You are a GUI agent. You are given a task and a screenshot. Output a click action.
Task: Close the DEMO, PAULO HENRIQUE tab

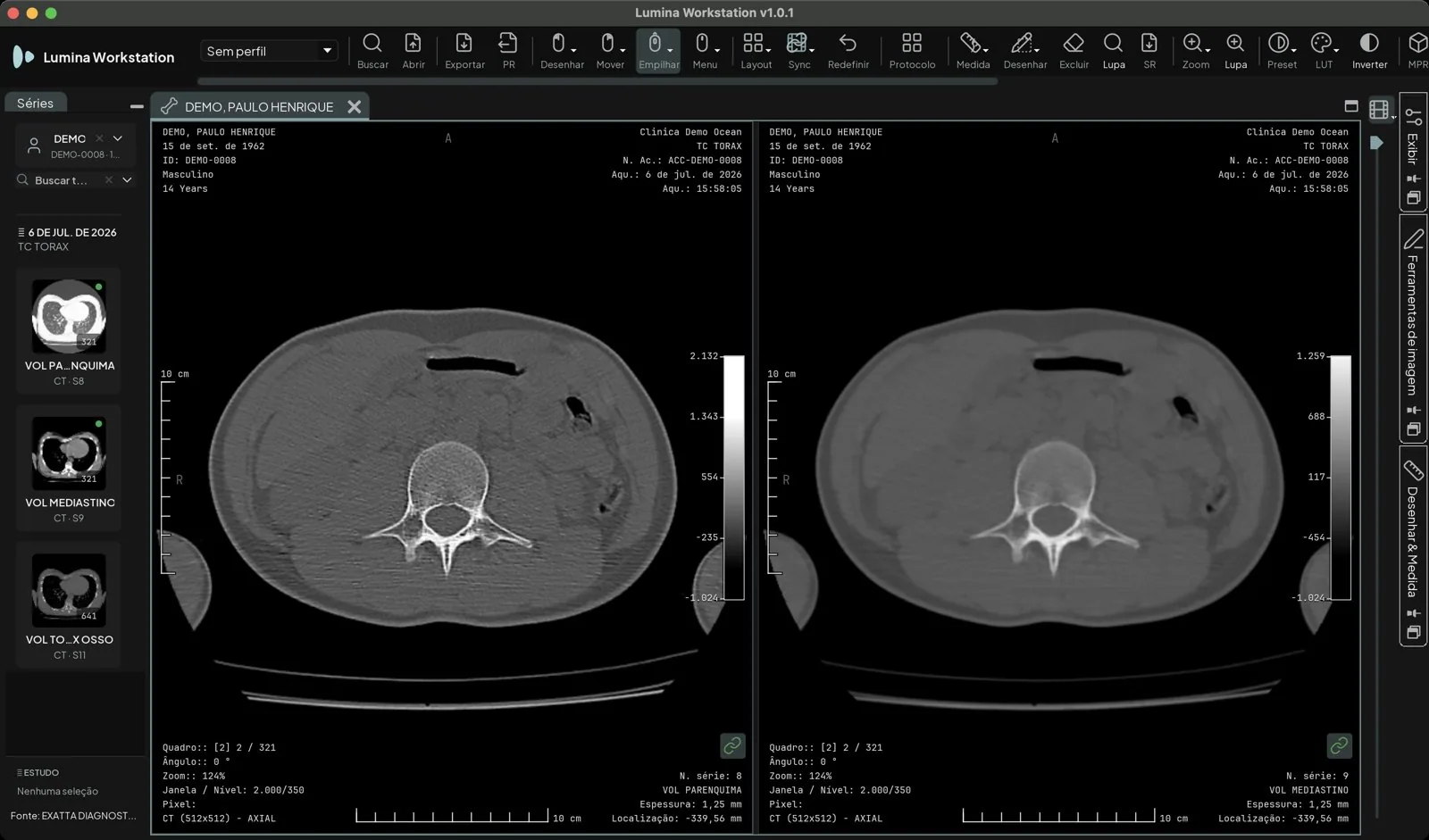pyautogui.click(x=355, y=106)
